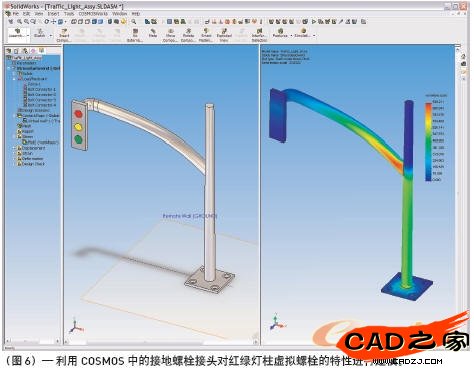Click the feature tree horizontal scrollbar
Viewport: 474px width, 369px height.
33,341
